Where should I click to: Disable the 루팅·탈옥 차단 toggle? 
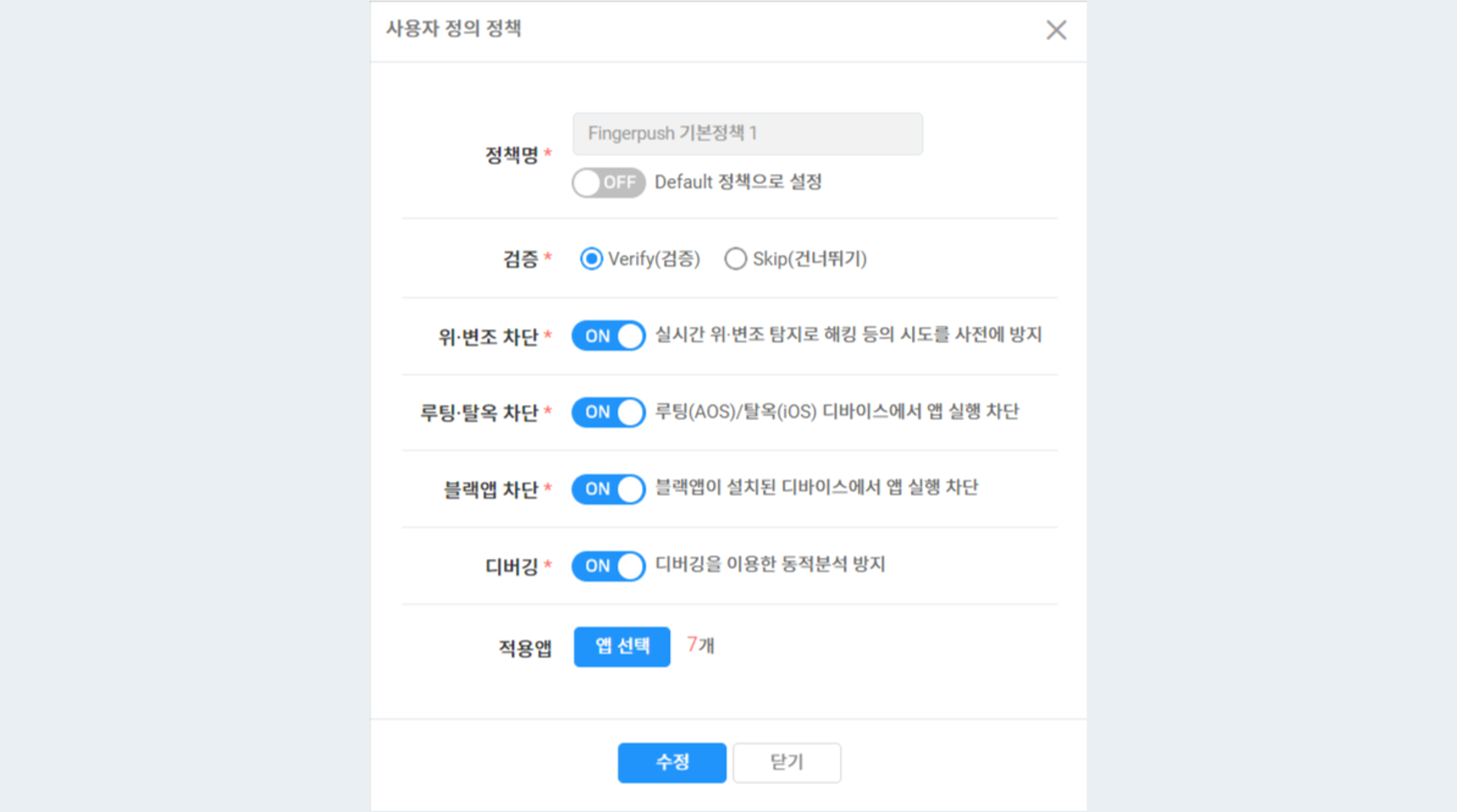coord(608,412)
